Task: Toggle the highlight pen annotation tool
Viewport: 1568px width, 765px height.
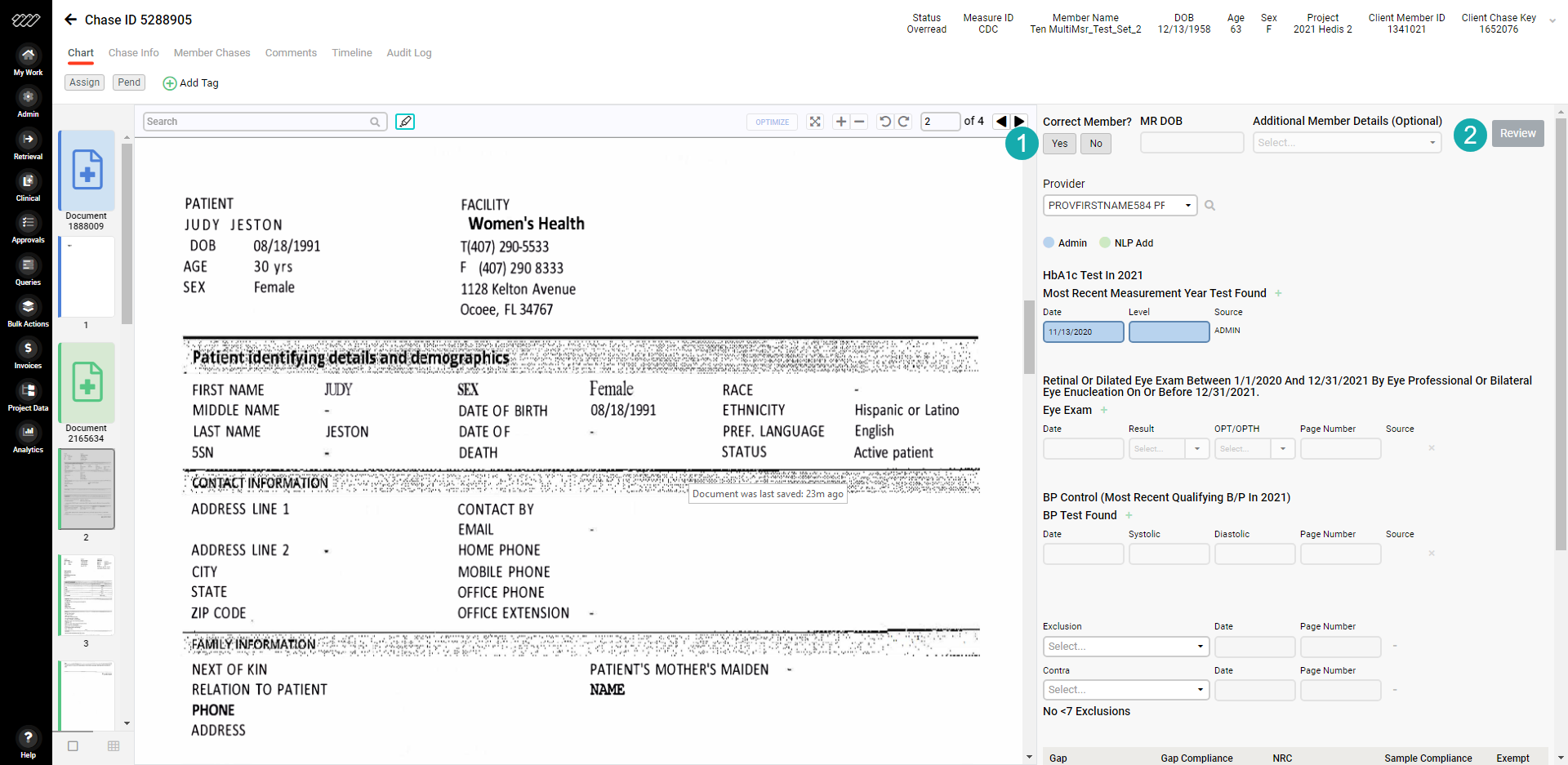Action: 405,122
